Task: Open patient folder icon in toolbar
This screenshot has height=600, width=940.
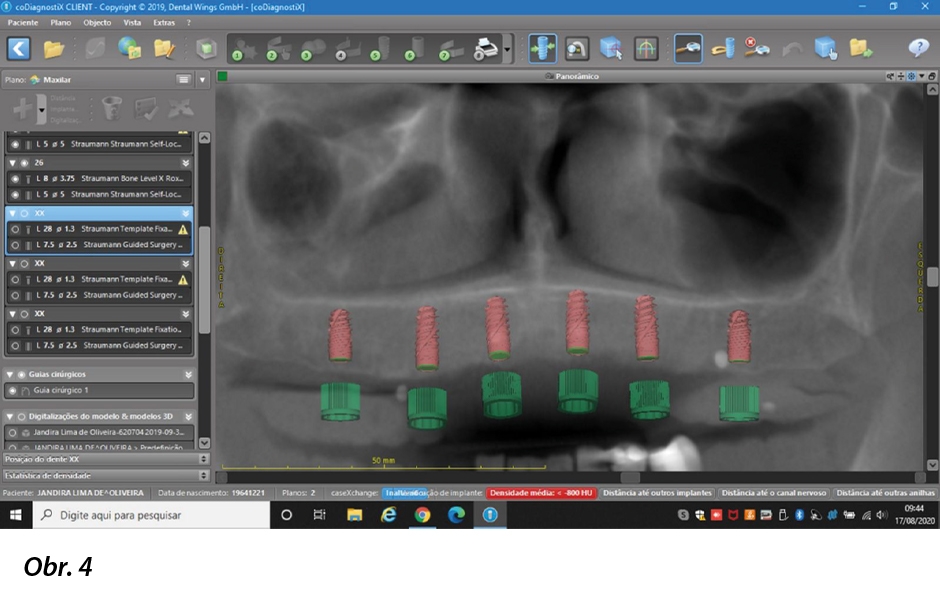Action: coord(53,49)
